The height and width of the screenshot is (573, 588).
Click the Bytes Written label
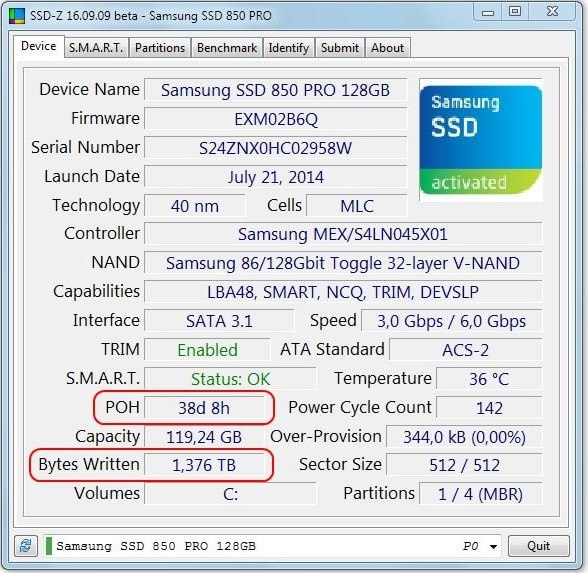pyautogui.click(x=89, y=464)
